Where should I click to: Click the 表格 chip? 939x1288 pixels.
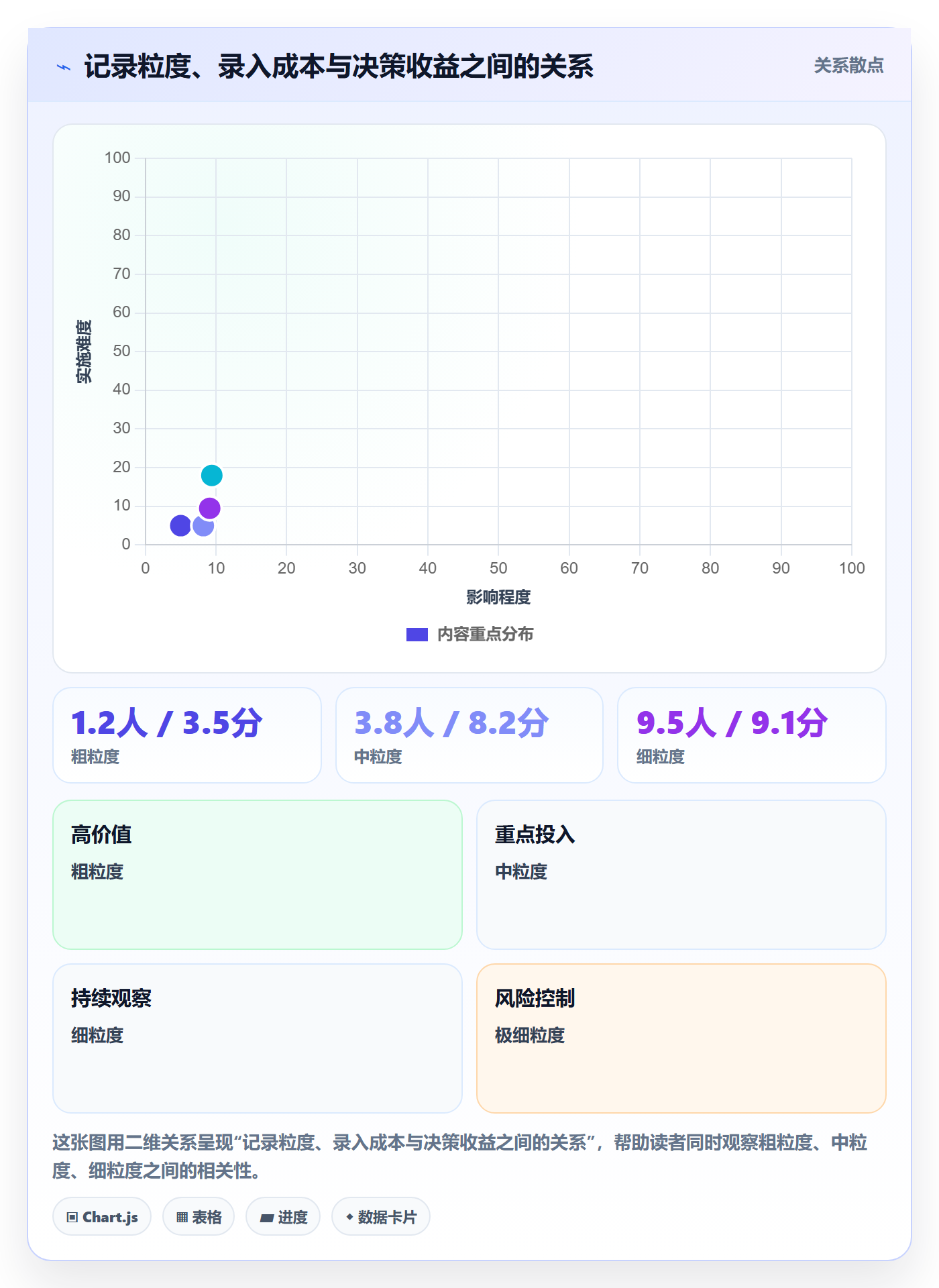(199, 1217)
